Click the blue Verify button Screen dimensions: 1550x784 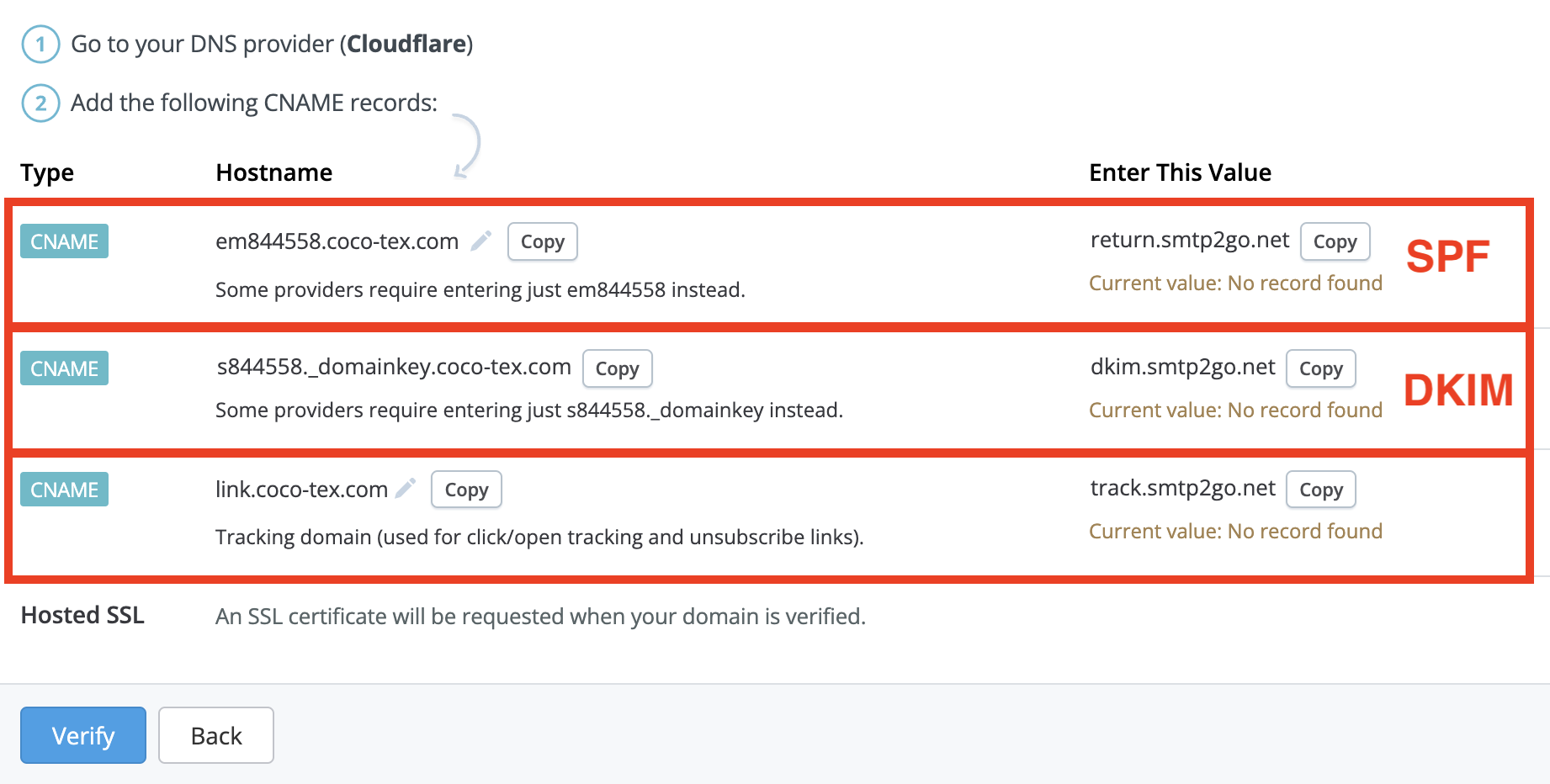pos(83,735)
